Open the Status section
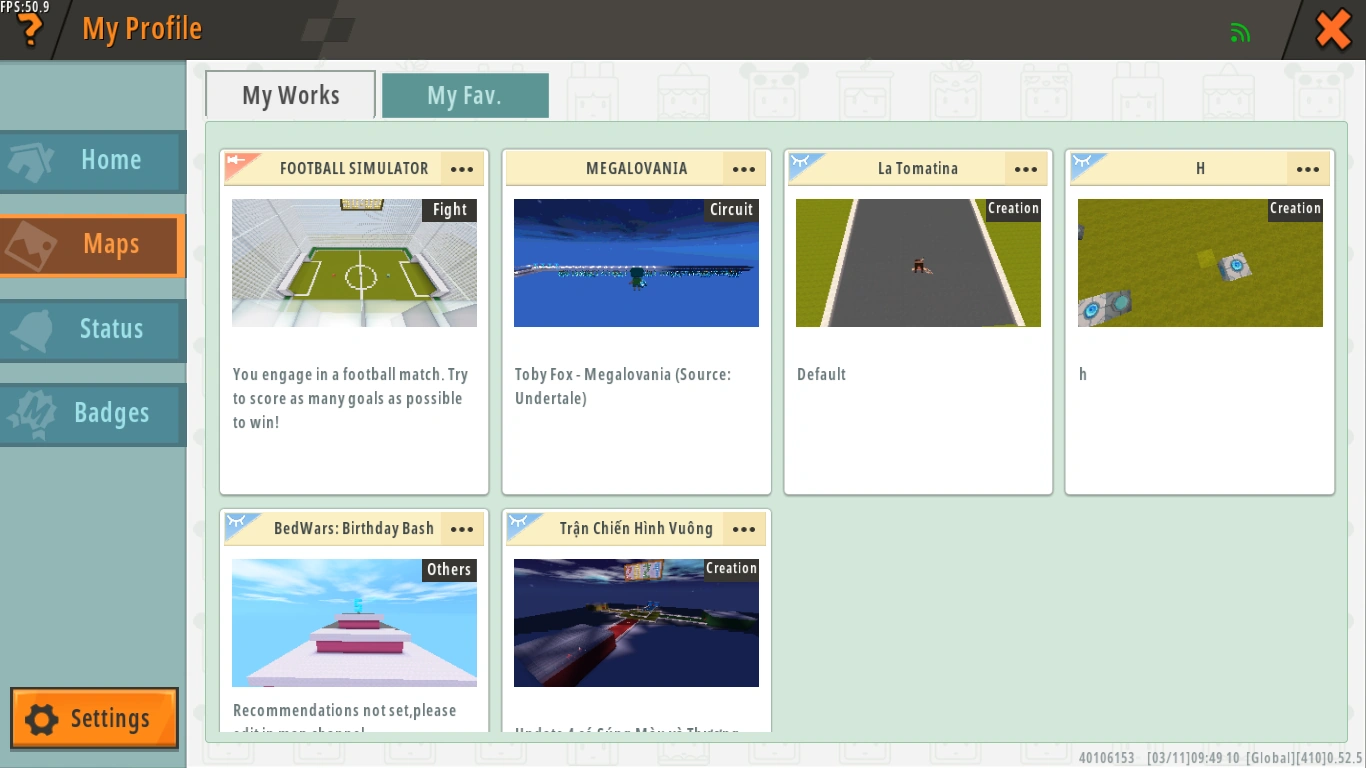This screenshot has height=768, width=1366. coord(93,330)
